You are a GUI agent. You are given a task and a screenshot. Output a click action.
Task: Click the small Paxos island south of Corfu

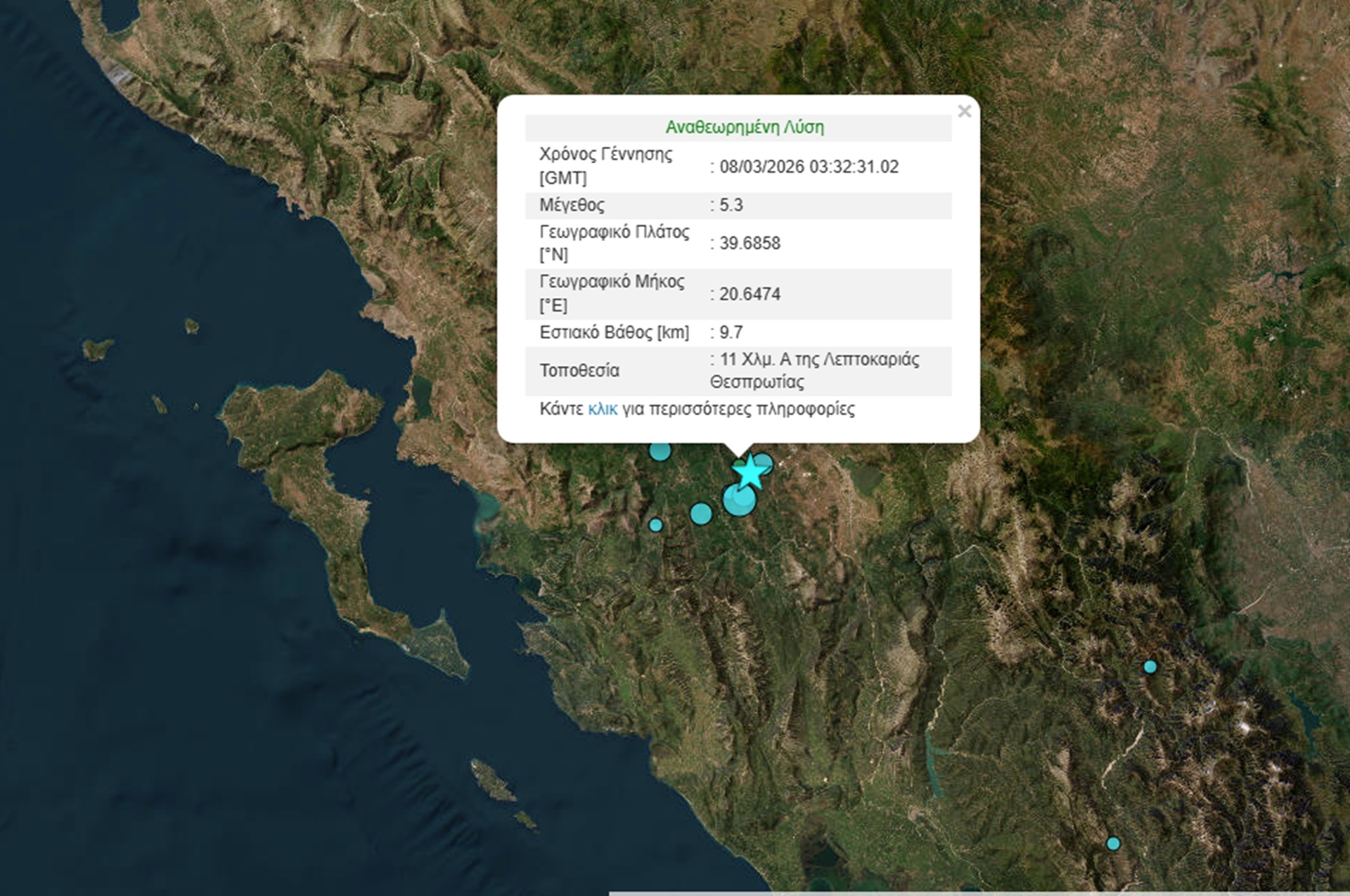coord(492,780)
